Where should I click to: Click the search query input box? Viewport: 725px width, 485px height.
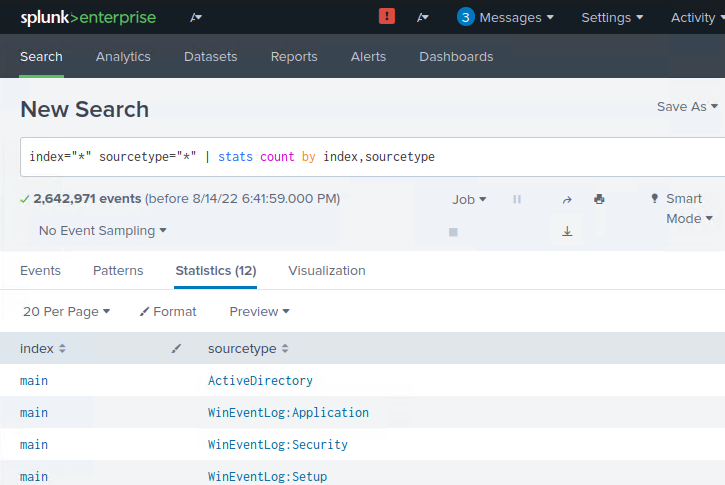tap(373, 157)
